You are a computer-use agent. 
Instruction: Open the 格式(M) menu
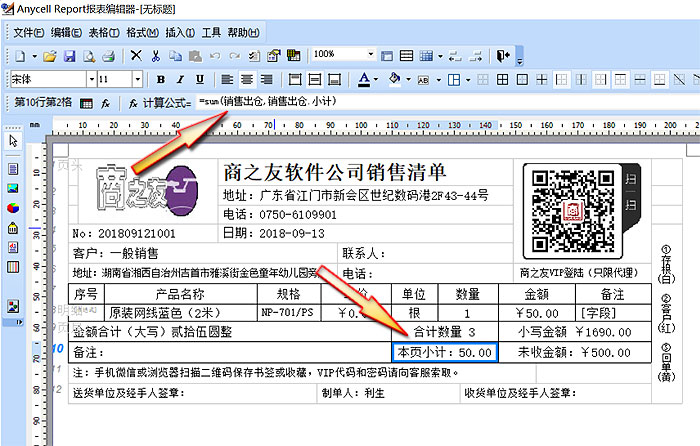[142, 33]
